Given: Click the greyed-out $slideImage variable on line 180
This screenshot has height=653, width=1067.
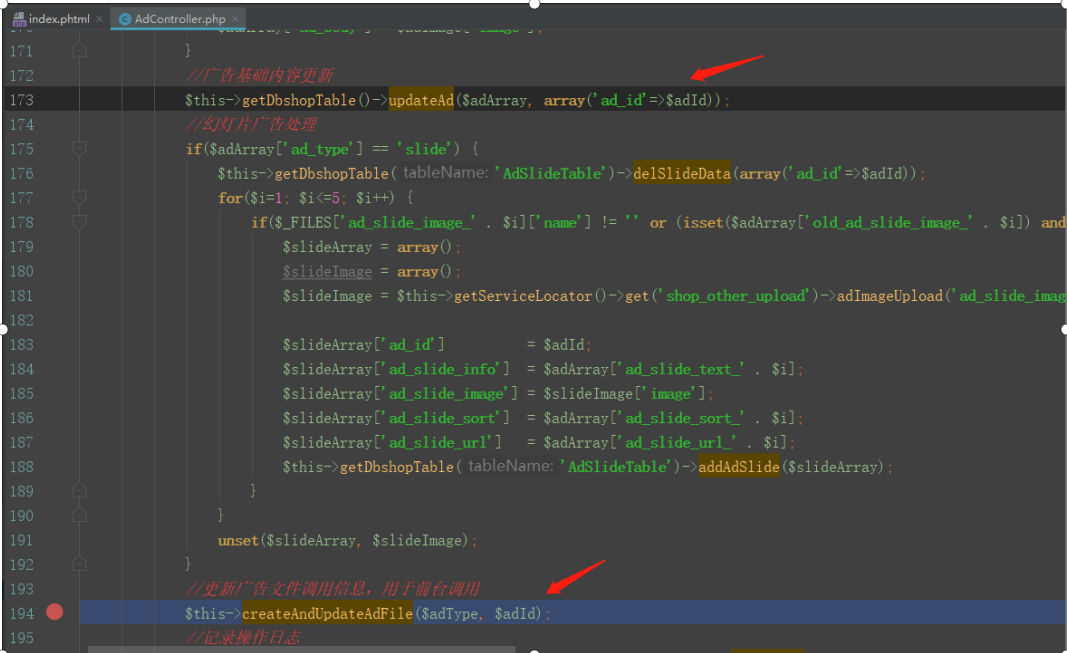Looking at the screenshot, I should [327, 271].
